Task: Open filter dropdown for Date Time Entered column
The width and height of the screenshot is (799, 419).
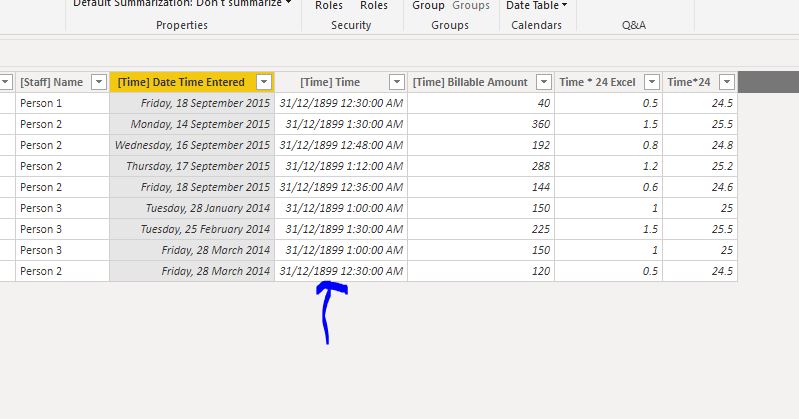Action: pyautogui.click(x=264, y=82)
